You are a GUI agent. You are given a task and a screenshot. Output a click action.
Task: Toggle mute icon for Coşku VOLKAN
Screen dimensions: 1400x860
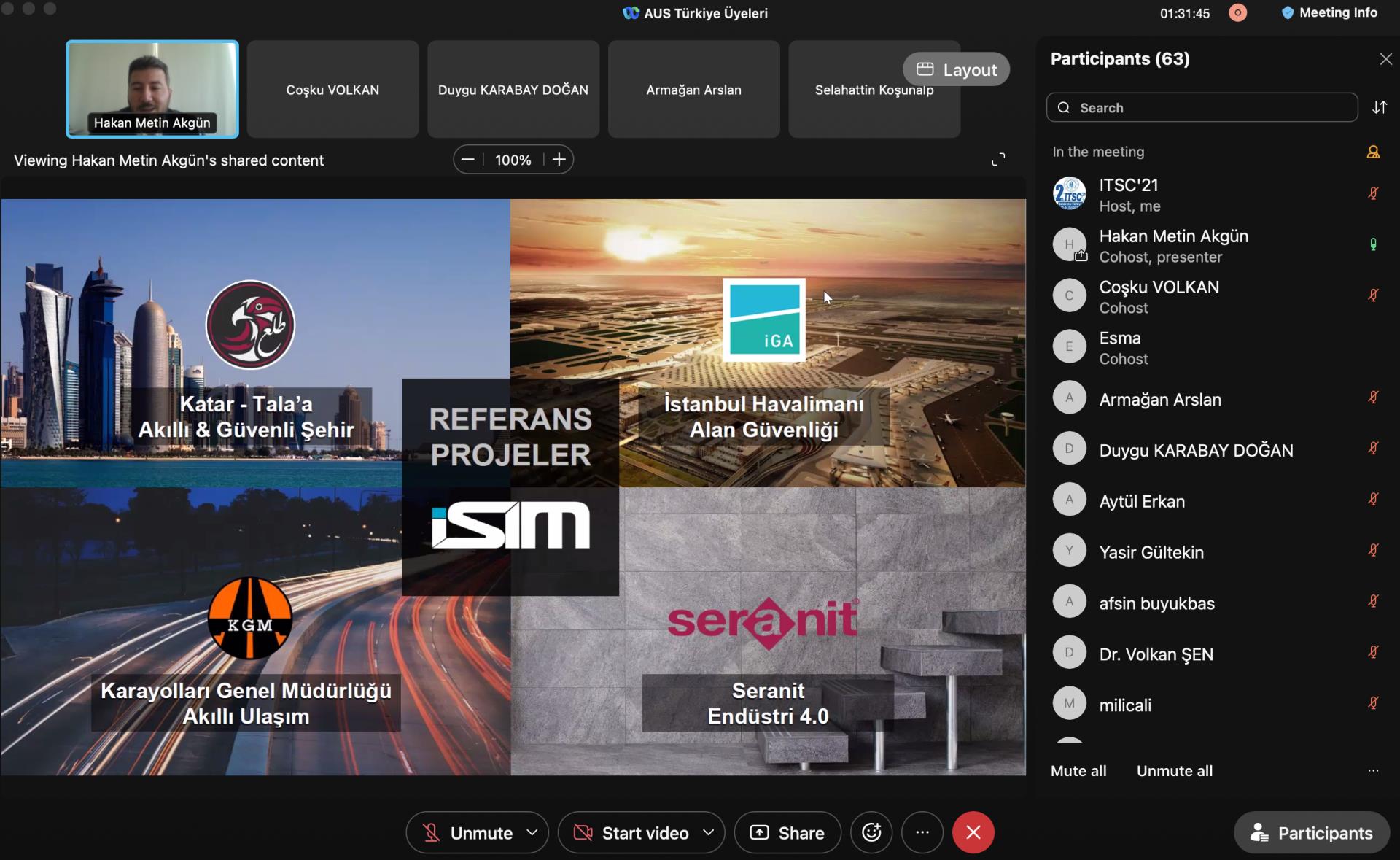coord(1373,295)
